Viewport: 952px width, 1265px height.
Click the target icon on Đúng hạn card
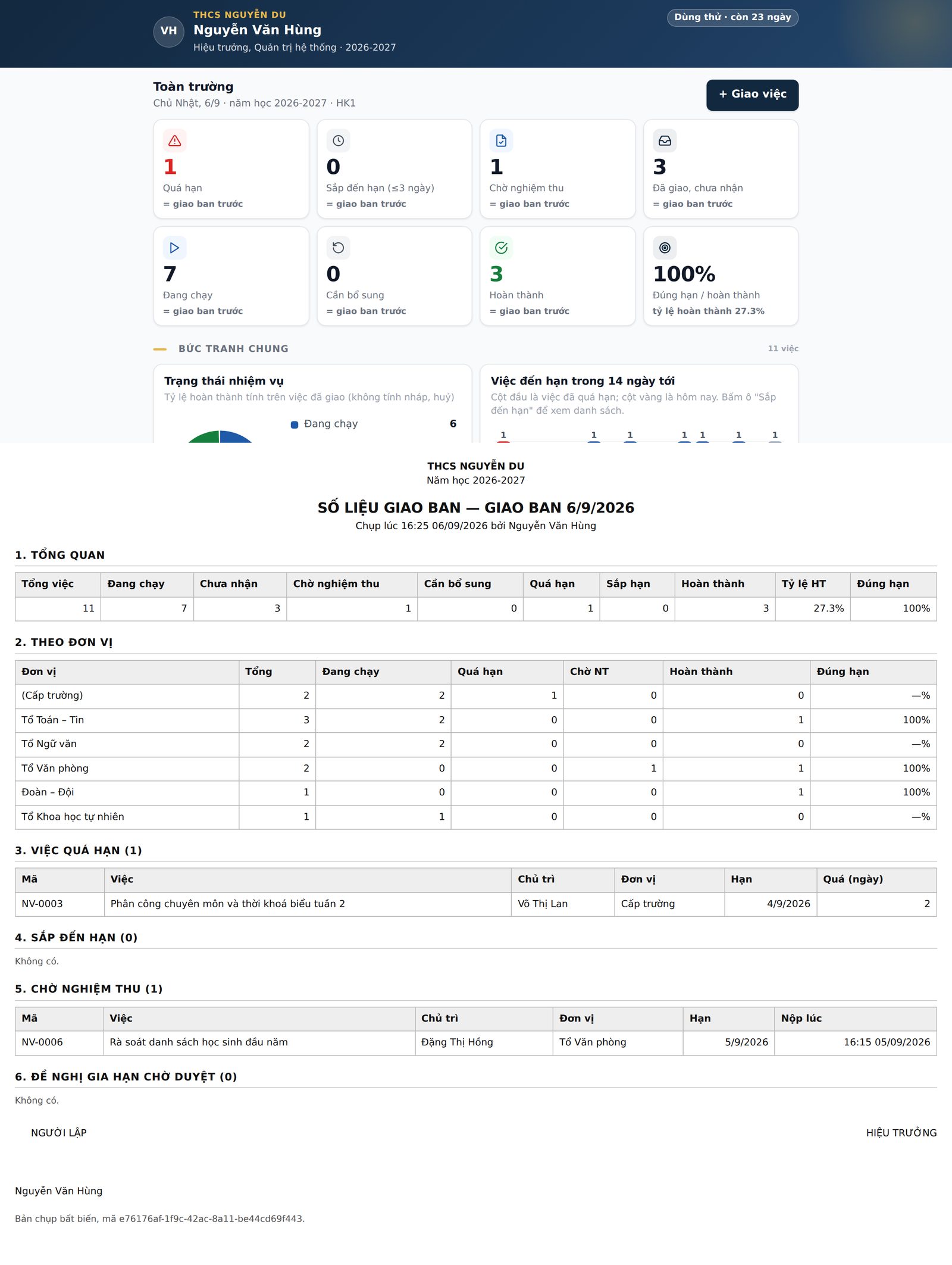pyautogui.click(x=665, y=248)
